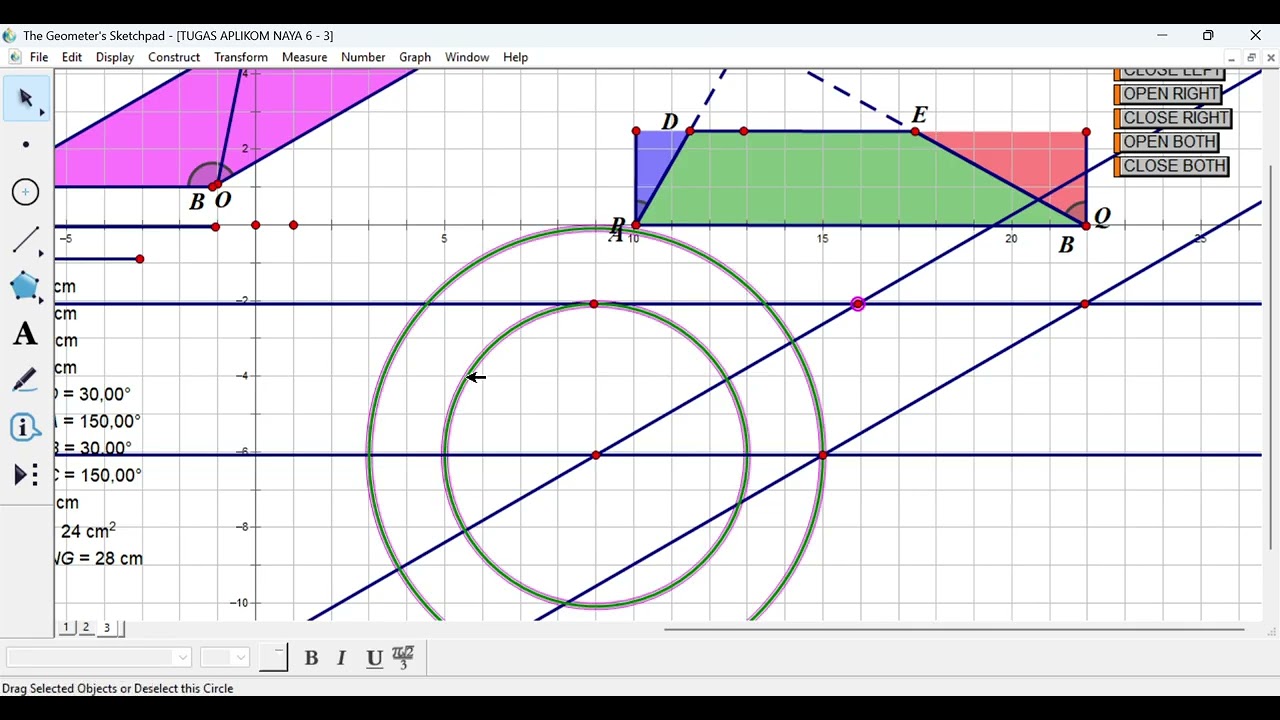Click the CLOSE RIGHT action button
Screen dimensions: 1280x720
(1172, 118)
